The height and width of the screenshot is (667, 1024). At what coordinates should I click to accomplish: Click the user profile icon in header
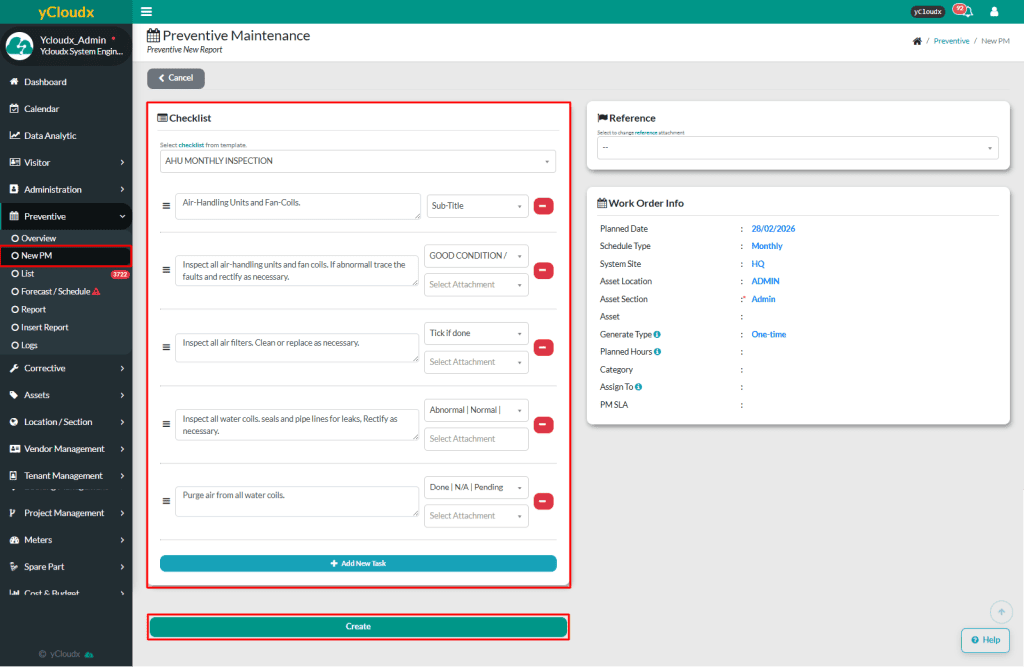pos(994,12)
